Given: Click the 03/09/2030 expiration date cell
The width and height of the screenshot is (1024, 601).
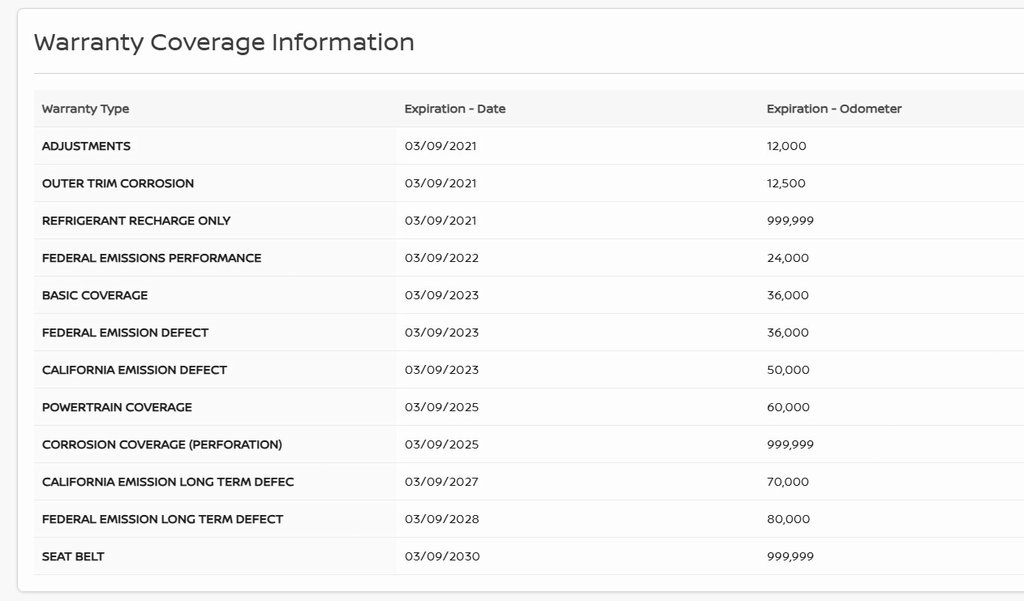Looking at the screenshot, I should tap(441, 557).
